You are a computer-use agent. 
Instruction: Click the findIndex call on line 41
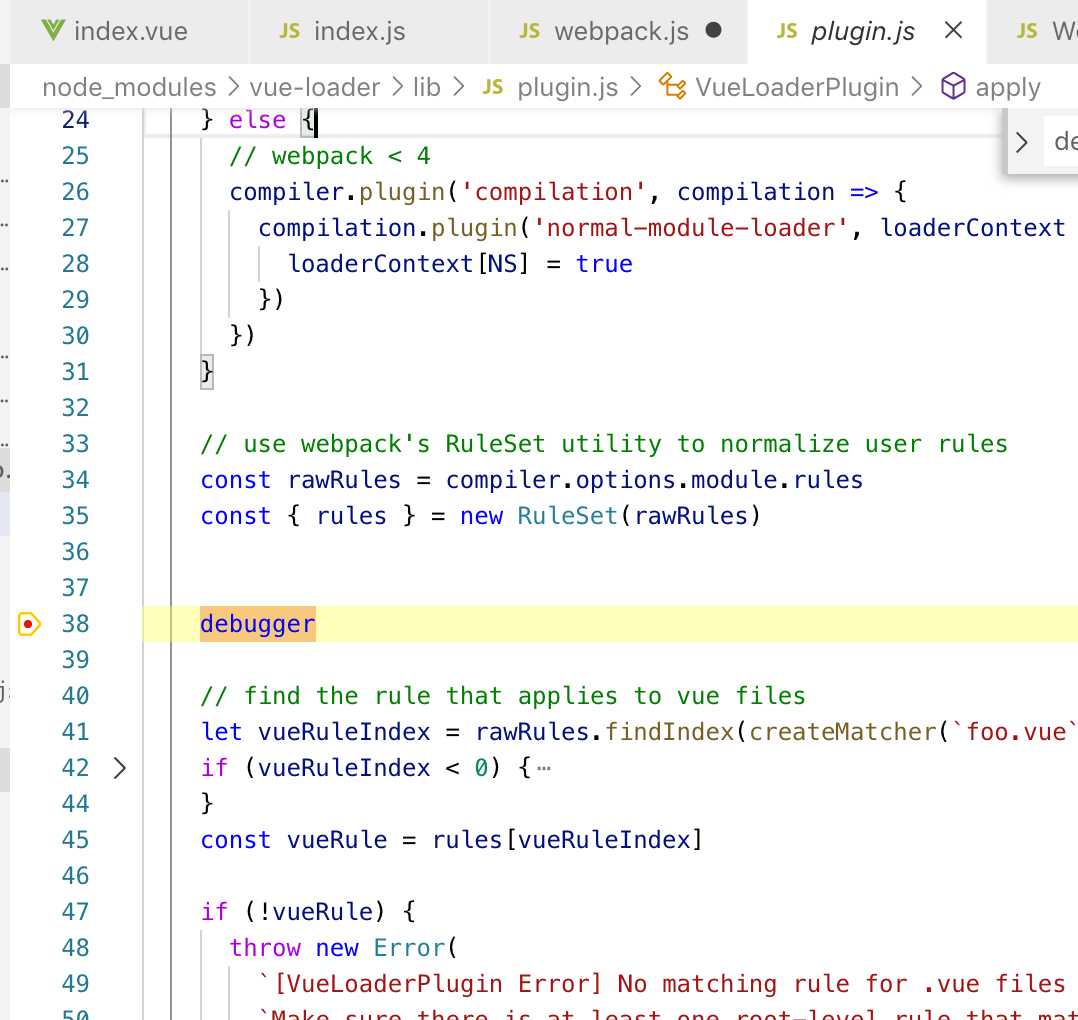point(669,732)
